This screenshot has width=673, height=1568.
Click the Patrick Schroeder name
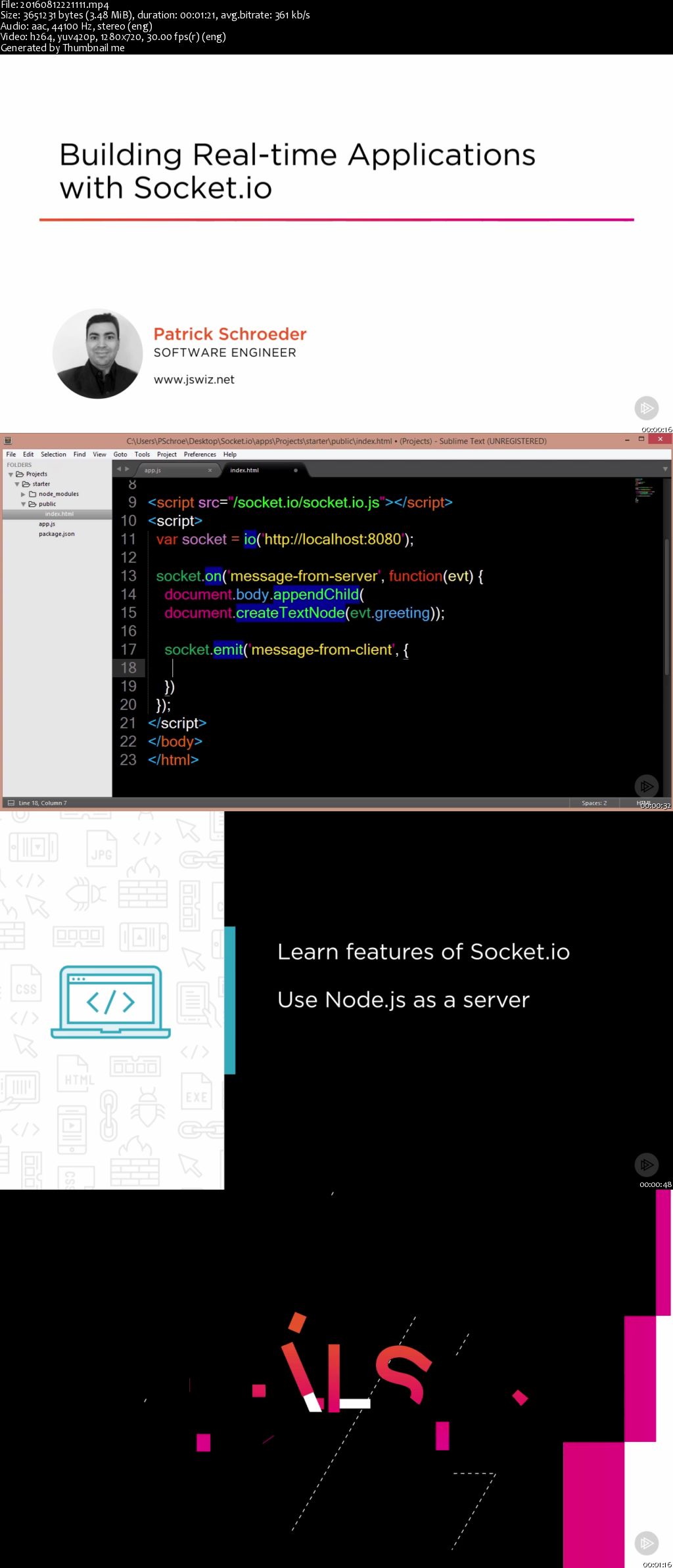coord(230,334)
